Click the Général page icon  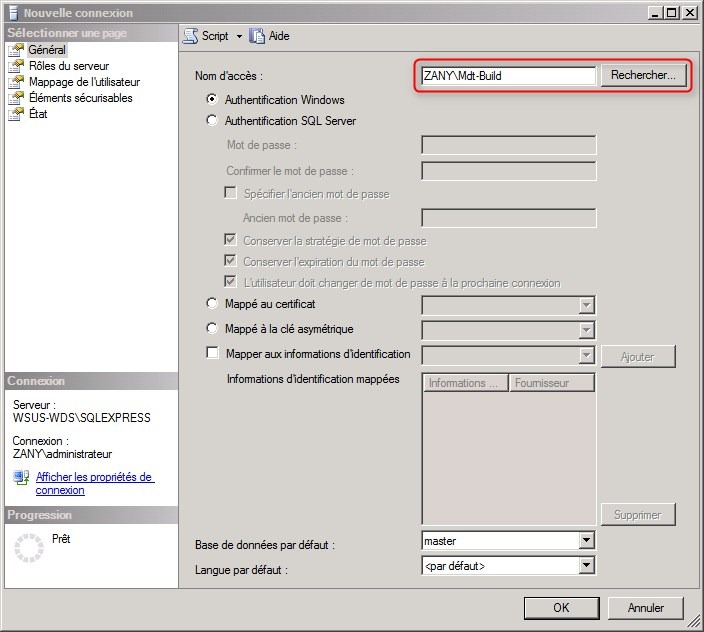[x=16, y=50]
